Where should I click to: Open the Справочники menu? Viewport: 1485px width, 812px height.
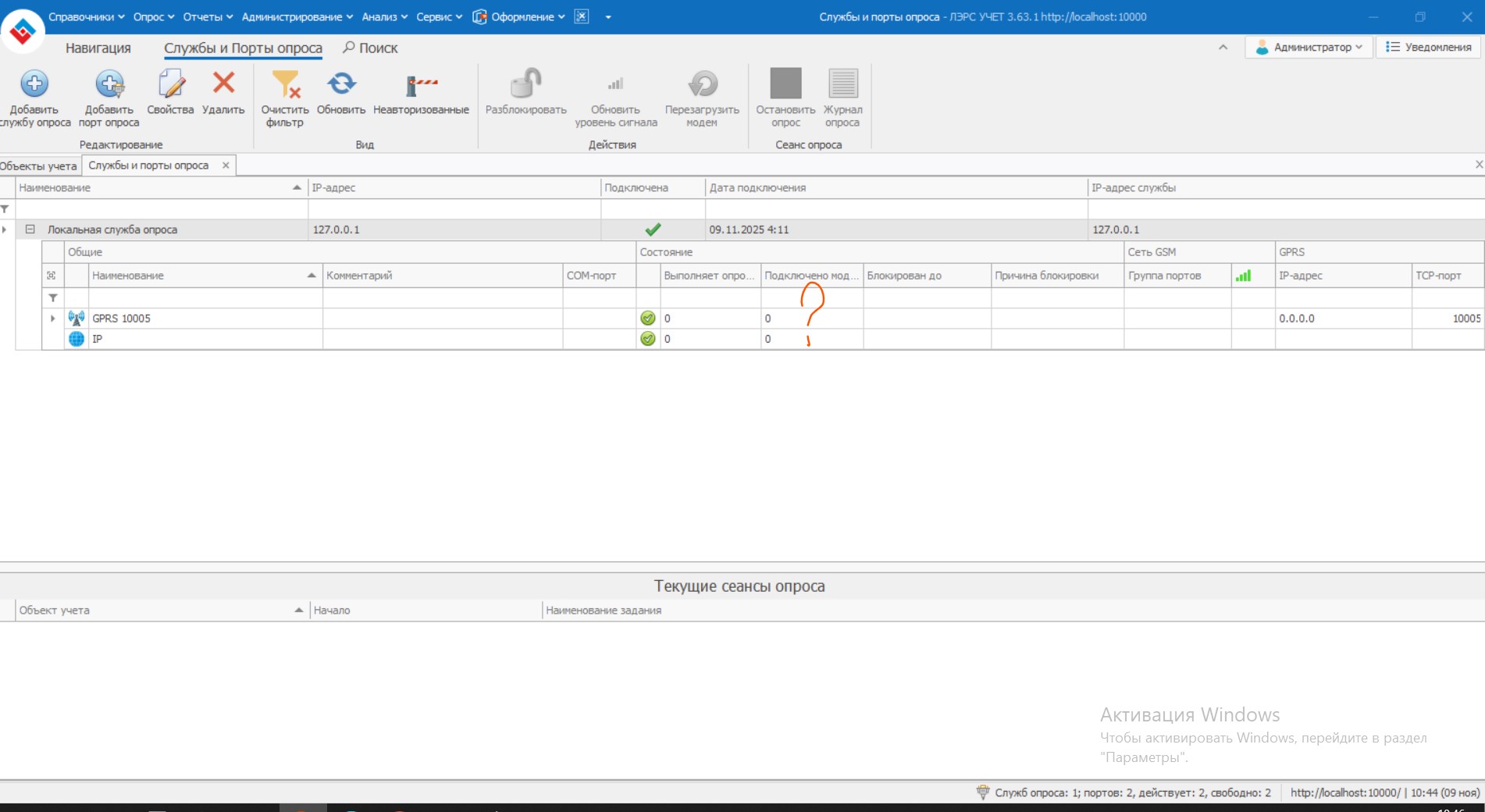coord(81,16)
